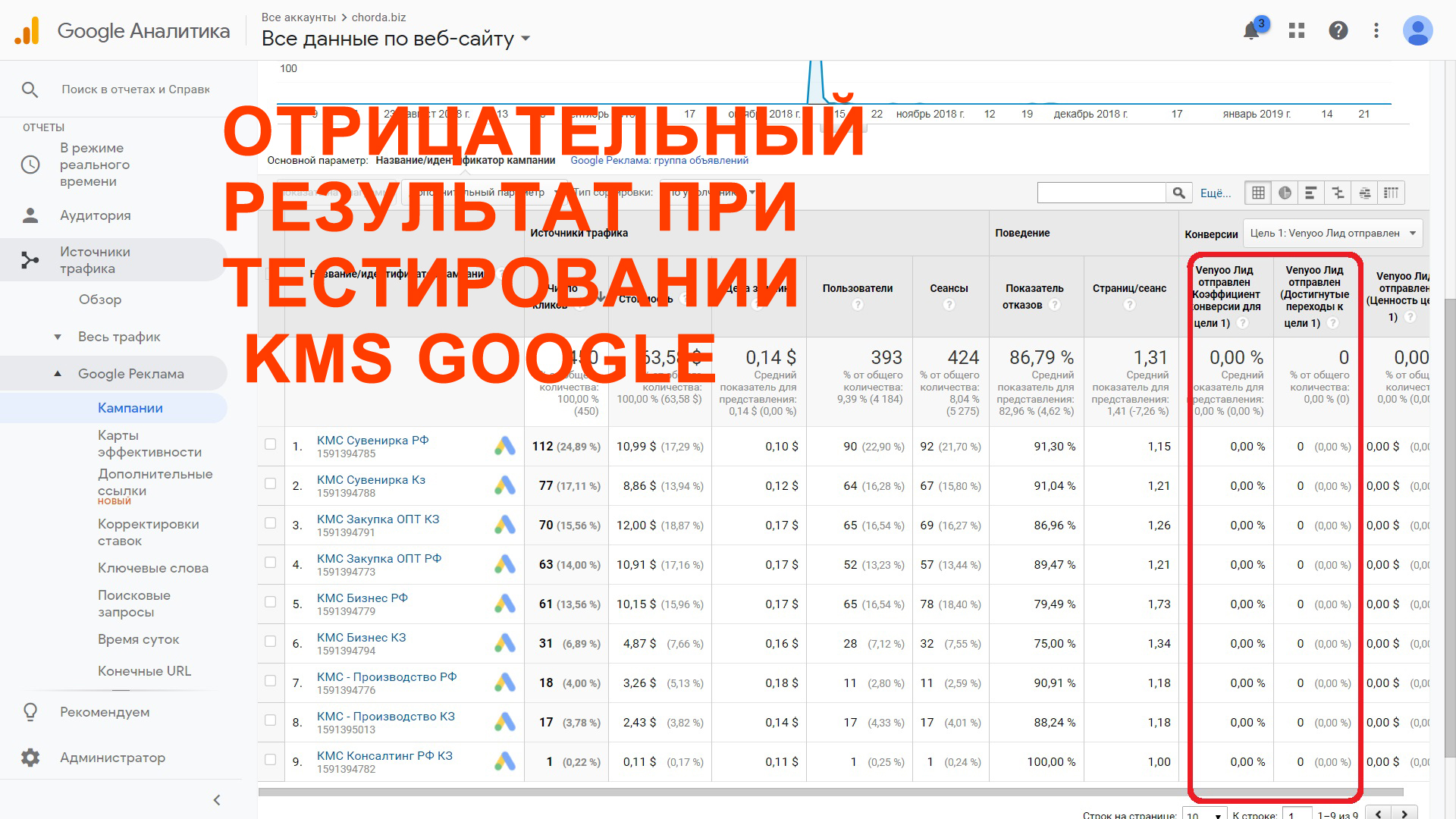Open the rows per page dropdown
This screenshot has height=819, width=1456.
(1204, 814)
